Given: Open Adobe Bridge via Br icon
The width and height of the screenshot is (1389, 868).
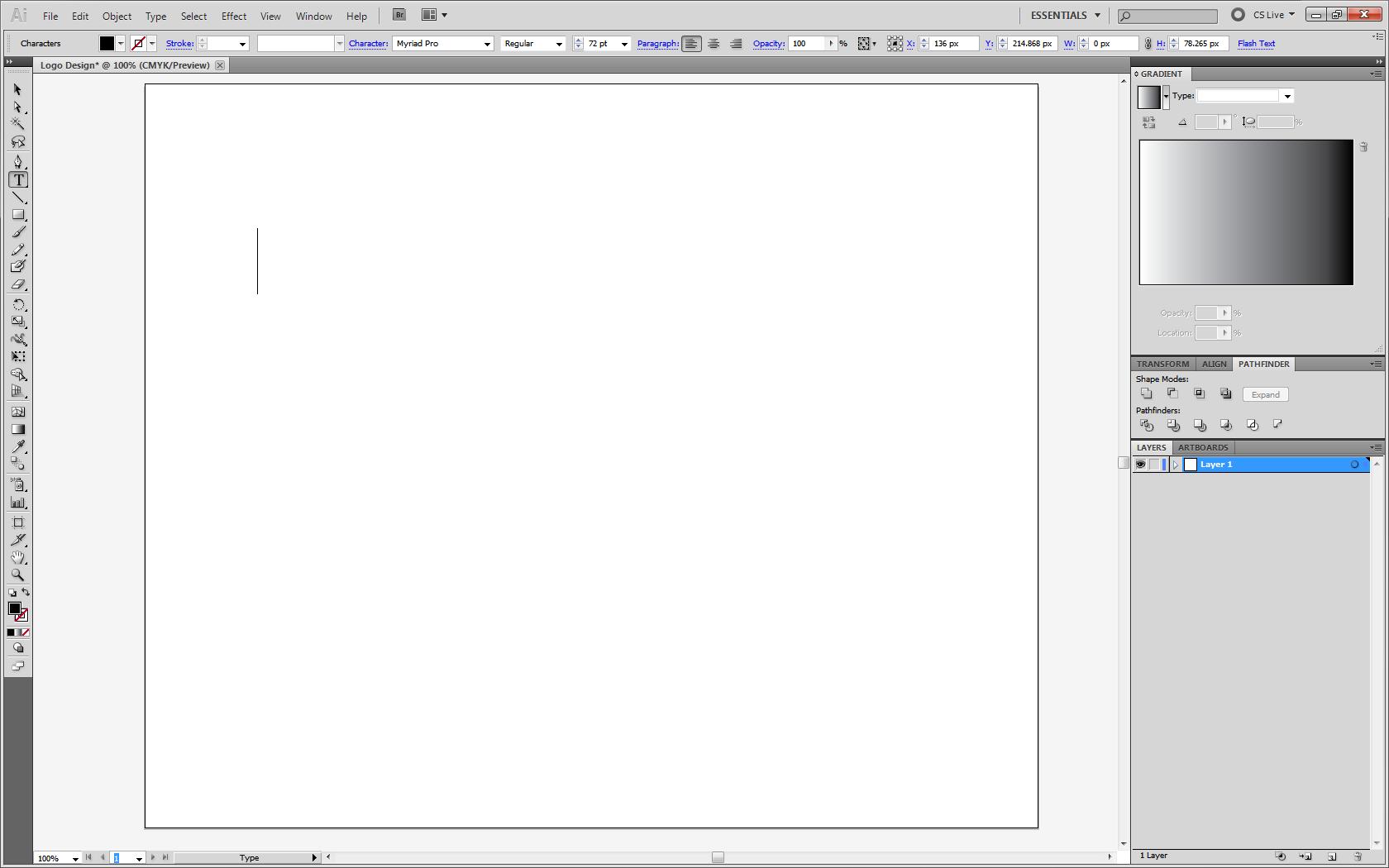Looking at the screenshot, I should click(x=399, y=15).
